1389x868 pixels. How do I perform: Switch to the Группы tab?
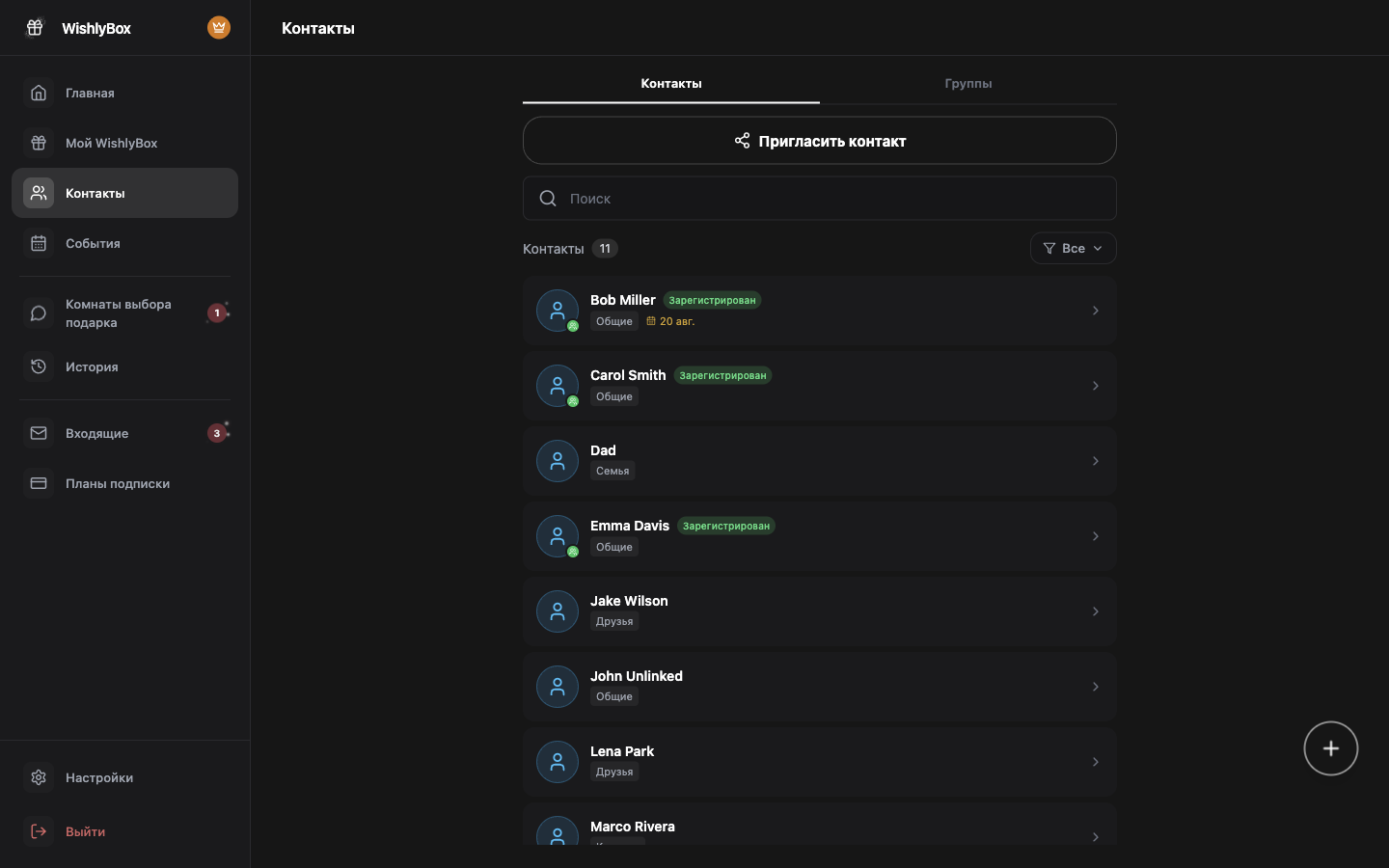coord(968,84)
